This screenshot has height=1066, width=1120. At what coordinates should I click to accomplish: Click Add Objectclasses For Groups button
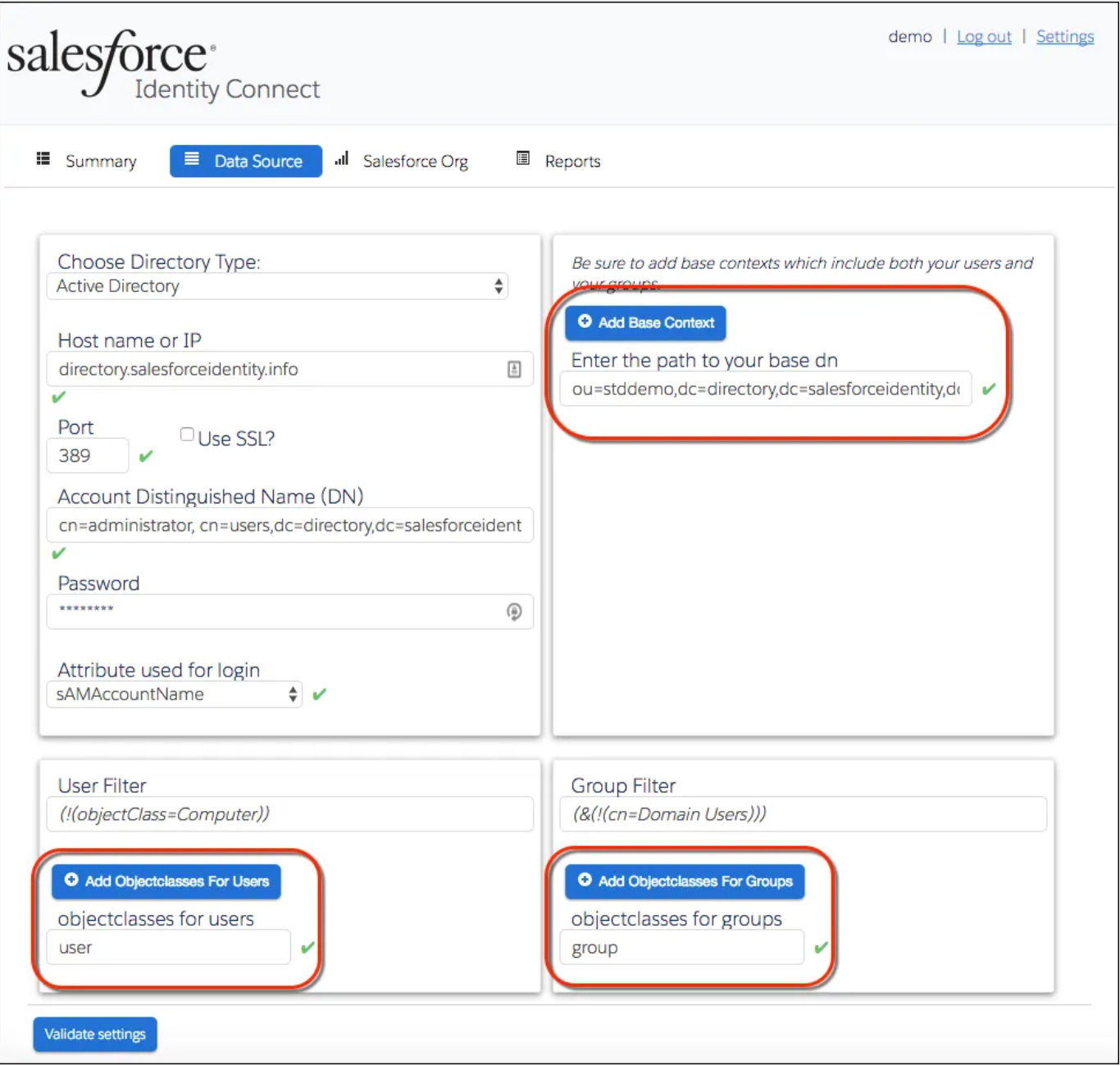pos(685,881)
